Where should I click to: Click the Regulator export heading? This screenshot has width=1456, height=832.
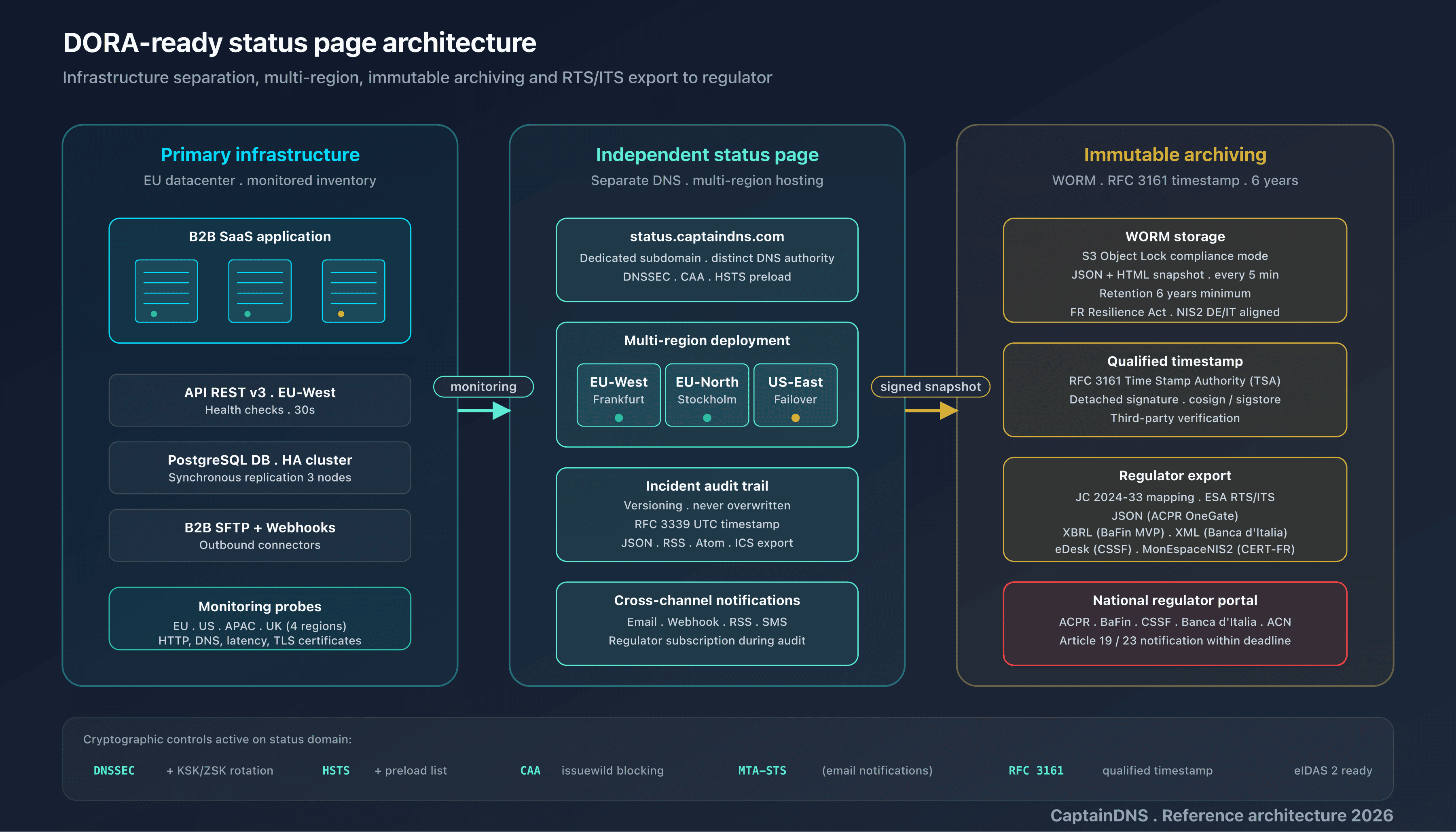[x=1175, y=475]
